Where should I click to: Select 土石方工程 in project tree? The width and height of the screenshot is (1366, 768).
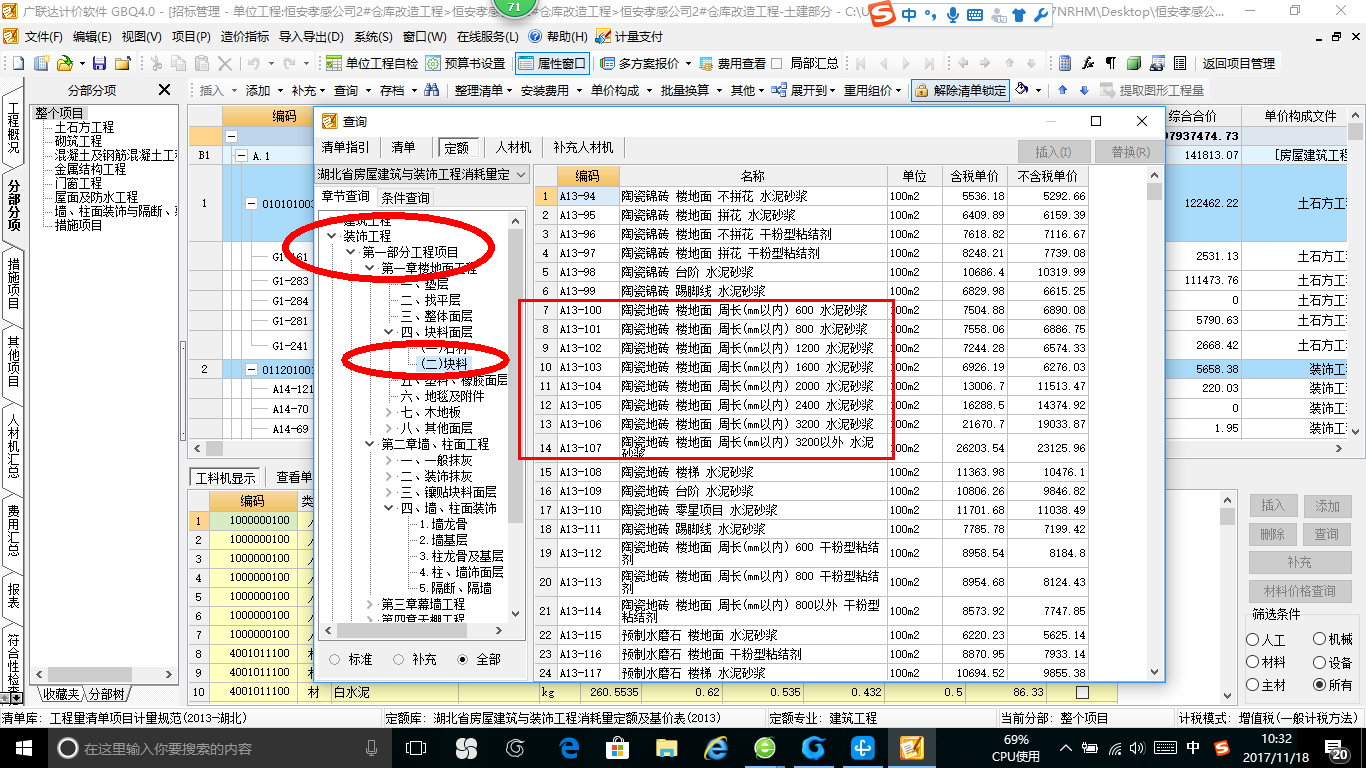pos(84,128)
